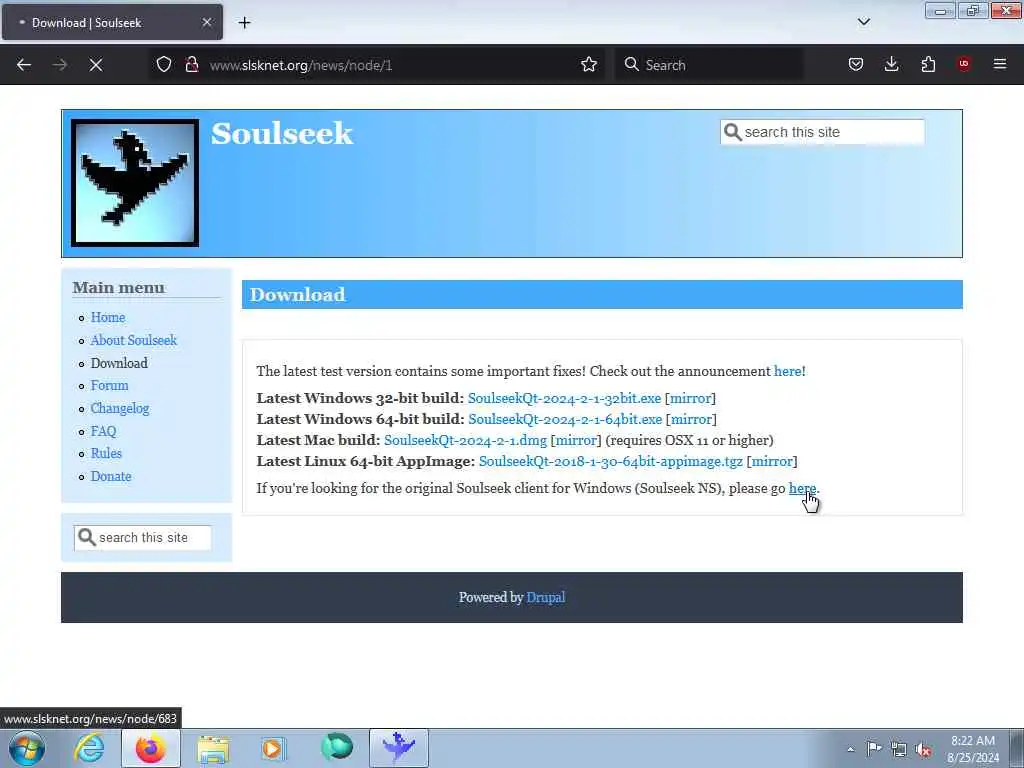Download SoulseekQt-2024-2-1-32bit.exe

[x=564, y=398]
